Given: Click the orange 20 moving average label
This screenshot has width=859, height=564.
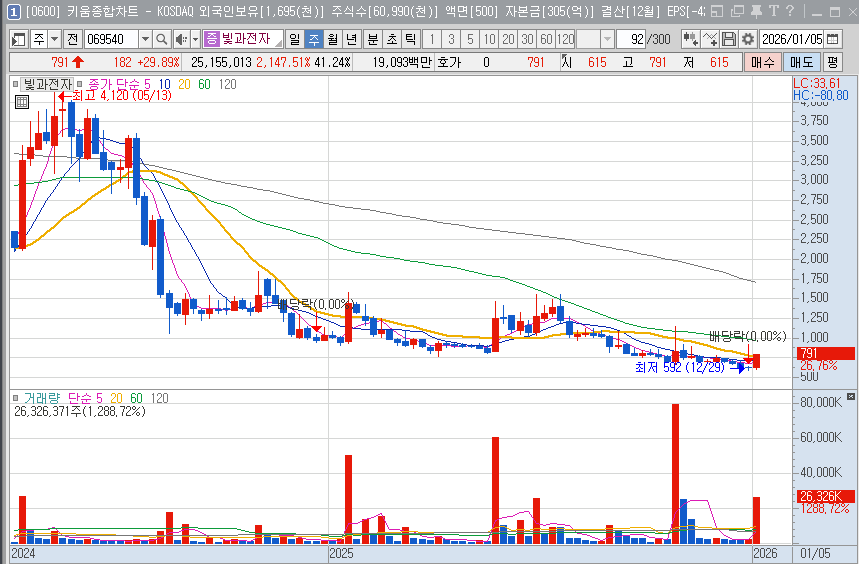Looking at the screenshot, I should click(x=185, y=84).
